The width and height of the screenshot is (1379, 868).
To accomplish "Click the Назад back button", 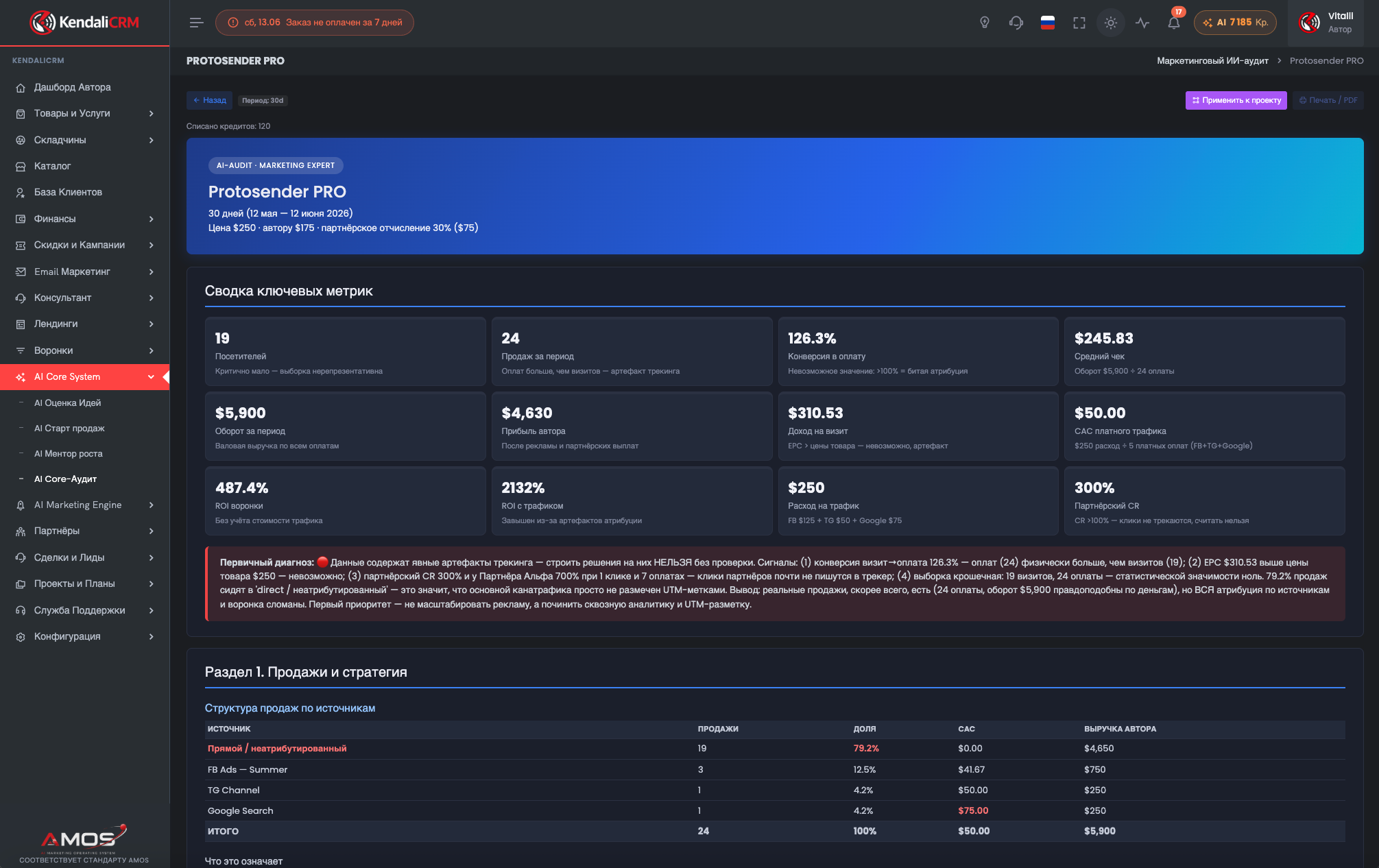I will click(x=209, y=100).
